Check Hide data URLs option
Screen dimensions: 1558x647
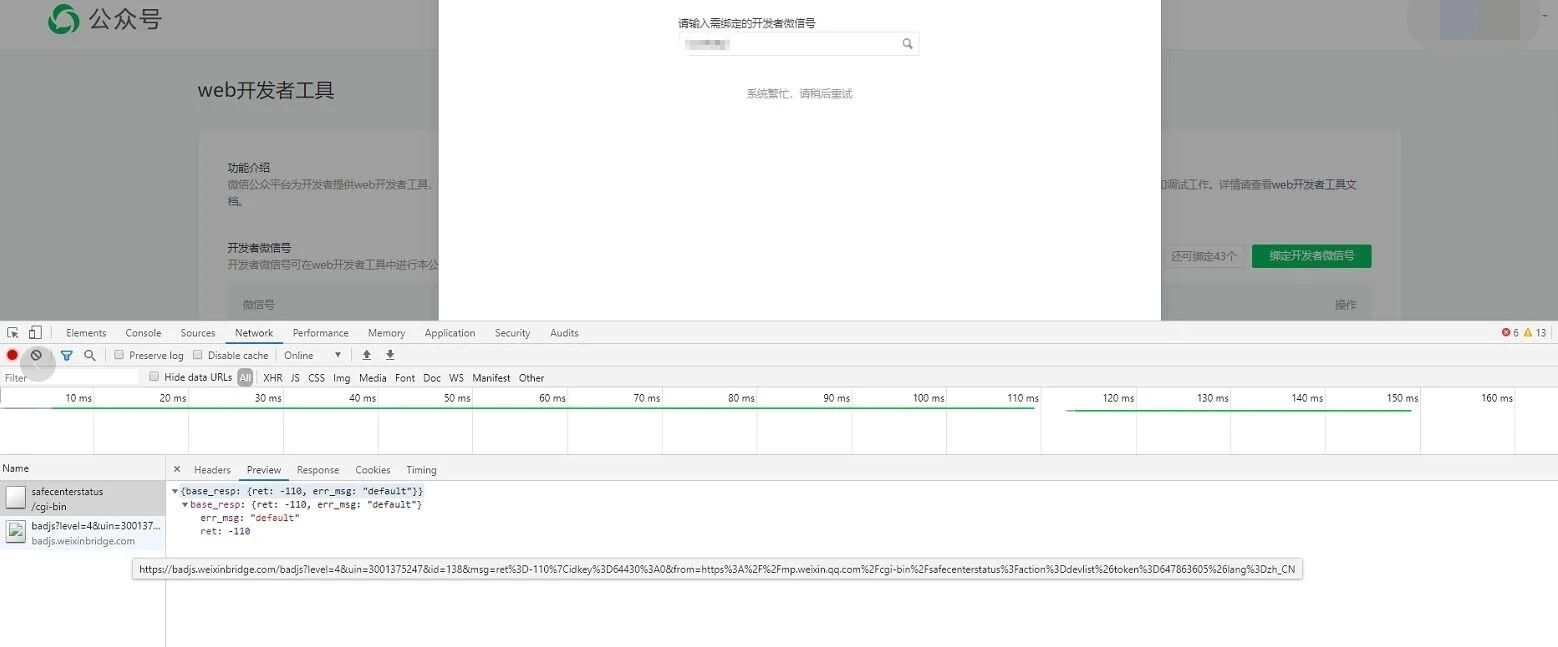point(154,377)
